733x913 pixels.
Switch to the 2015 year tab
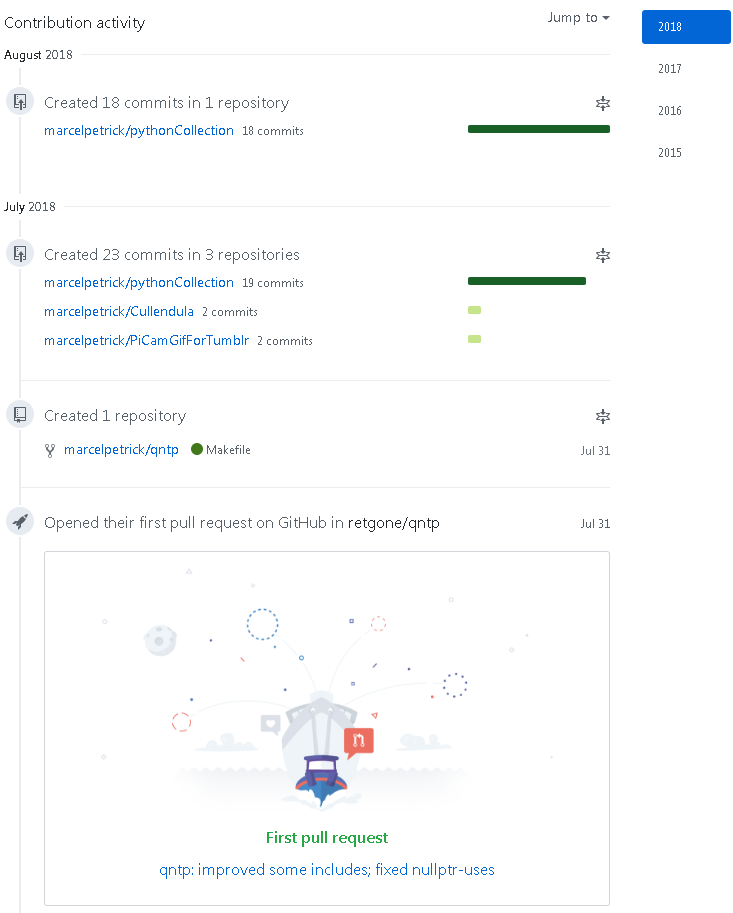click(x=670, y=153)
